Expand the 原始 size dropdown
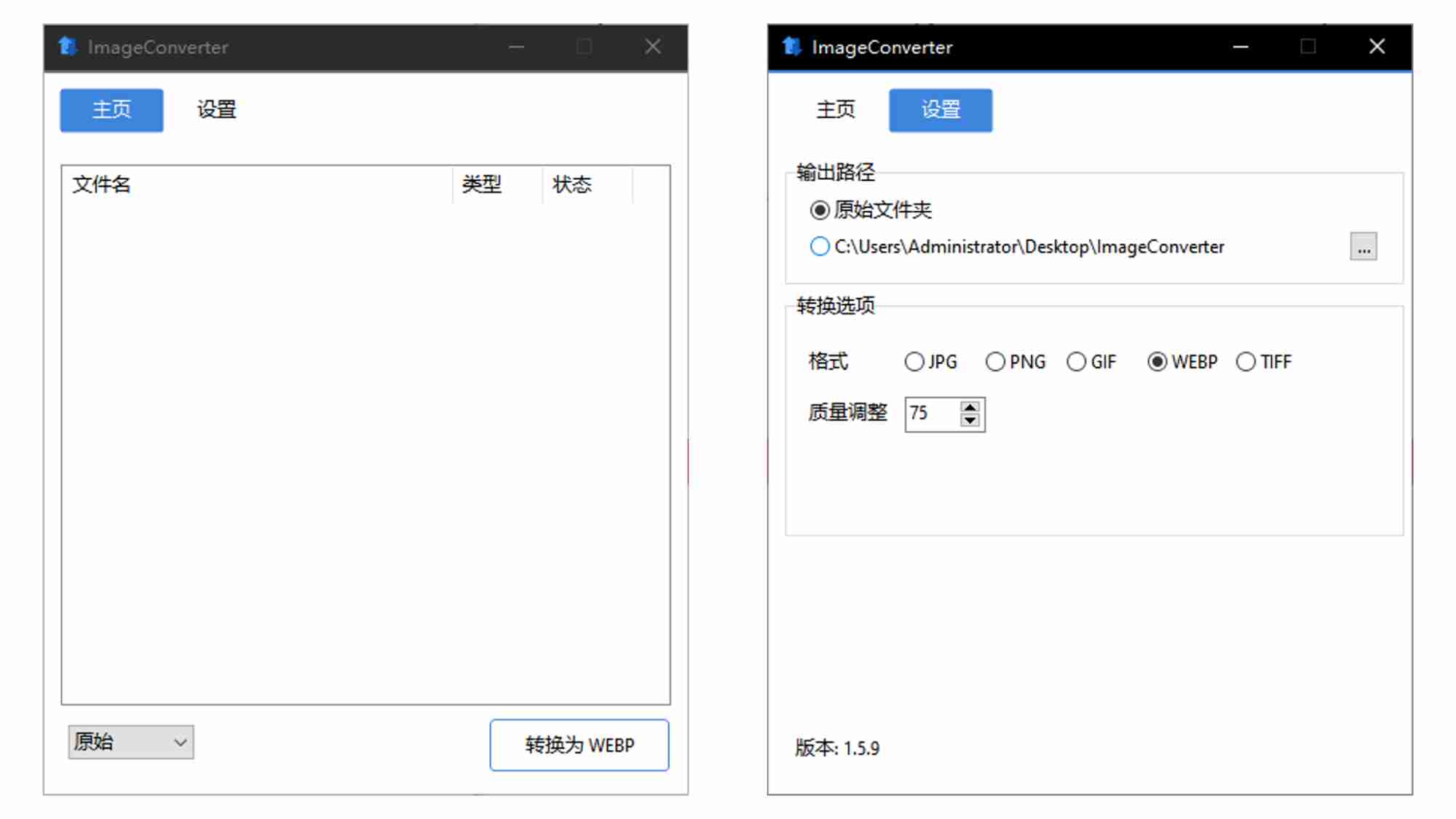Image resolution: width=1456 pixels, height=819 pixels. (131, 742)
